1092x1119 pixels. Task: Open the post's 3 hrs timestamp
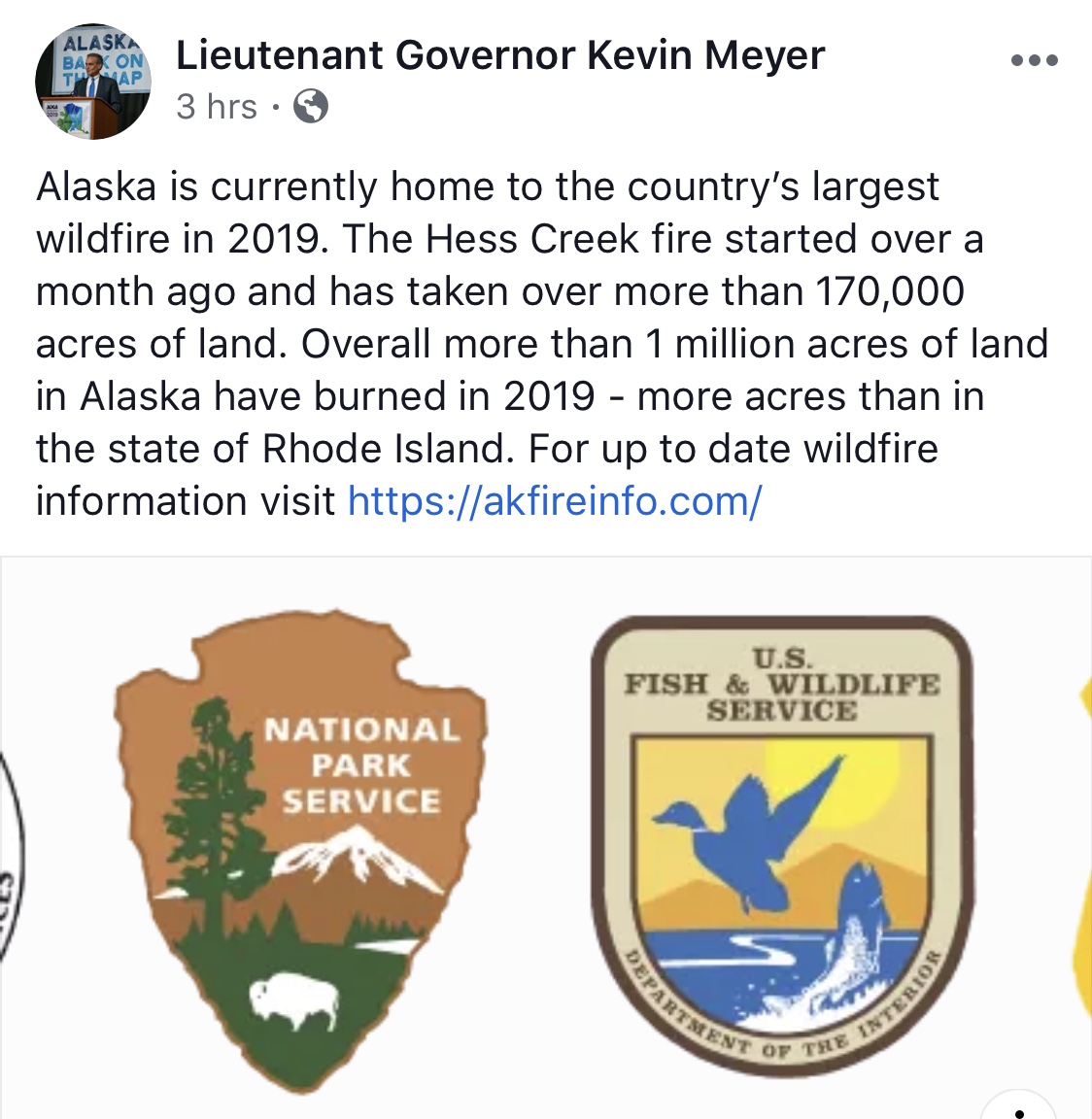(x=217, y=107)
